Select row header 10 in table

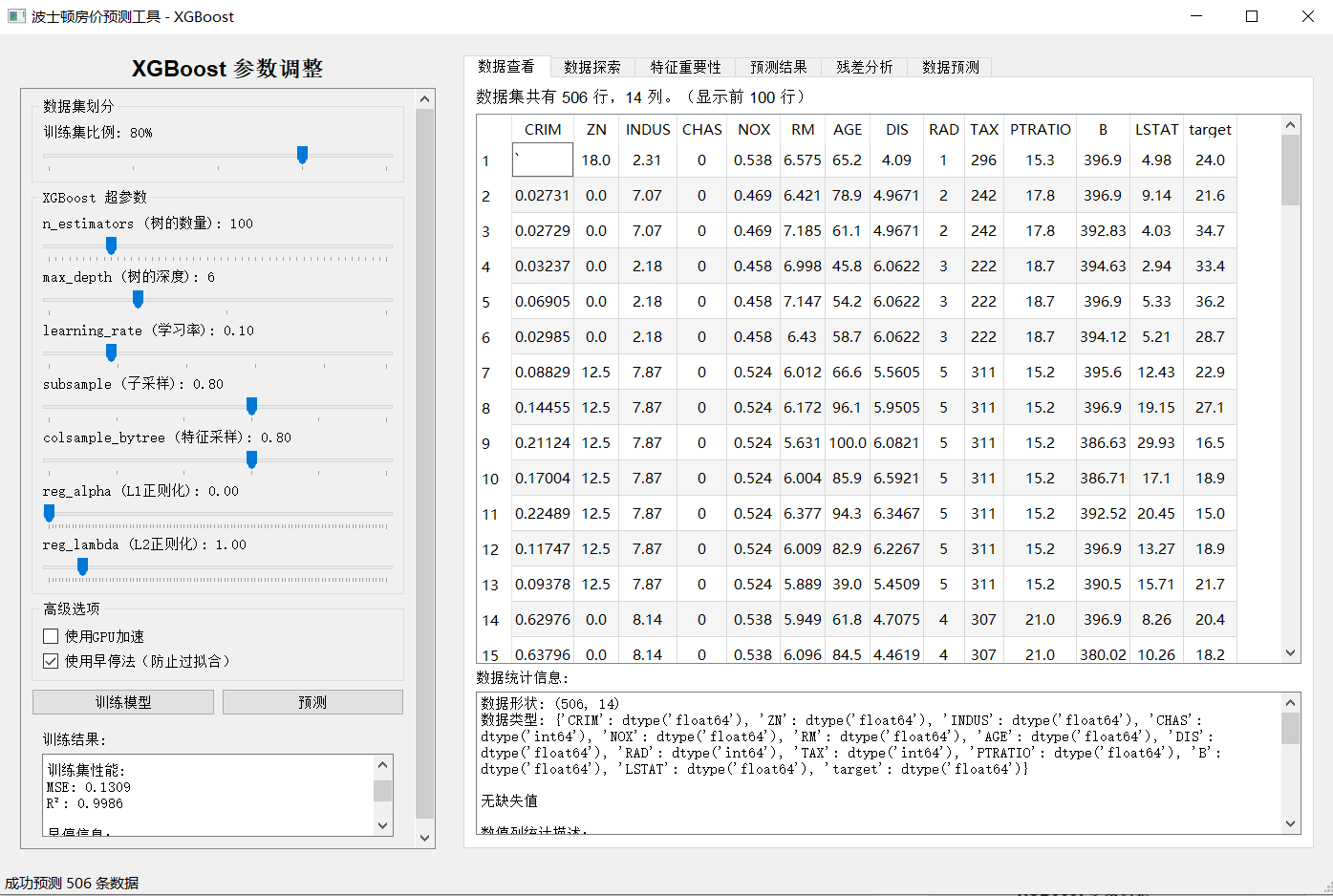tap(494, 478)
